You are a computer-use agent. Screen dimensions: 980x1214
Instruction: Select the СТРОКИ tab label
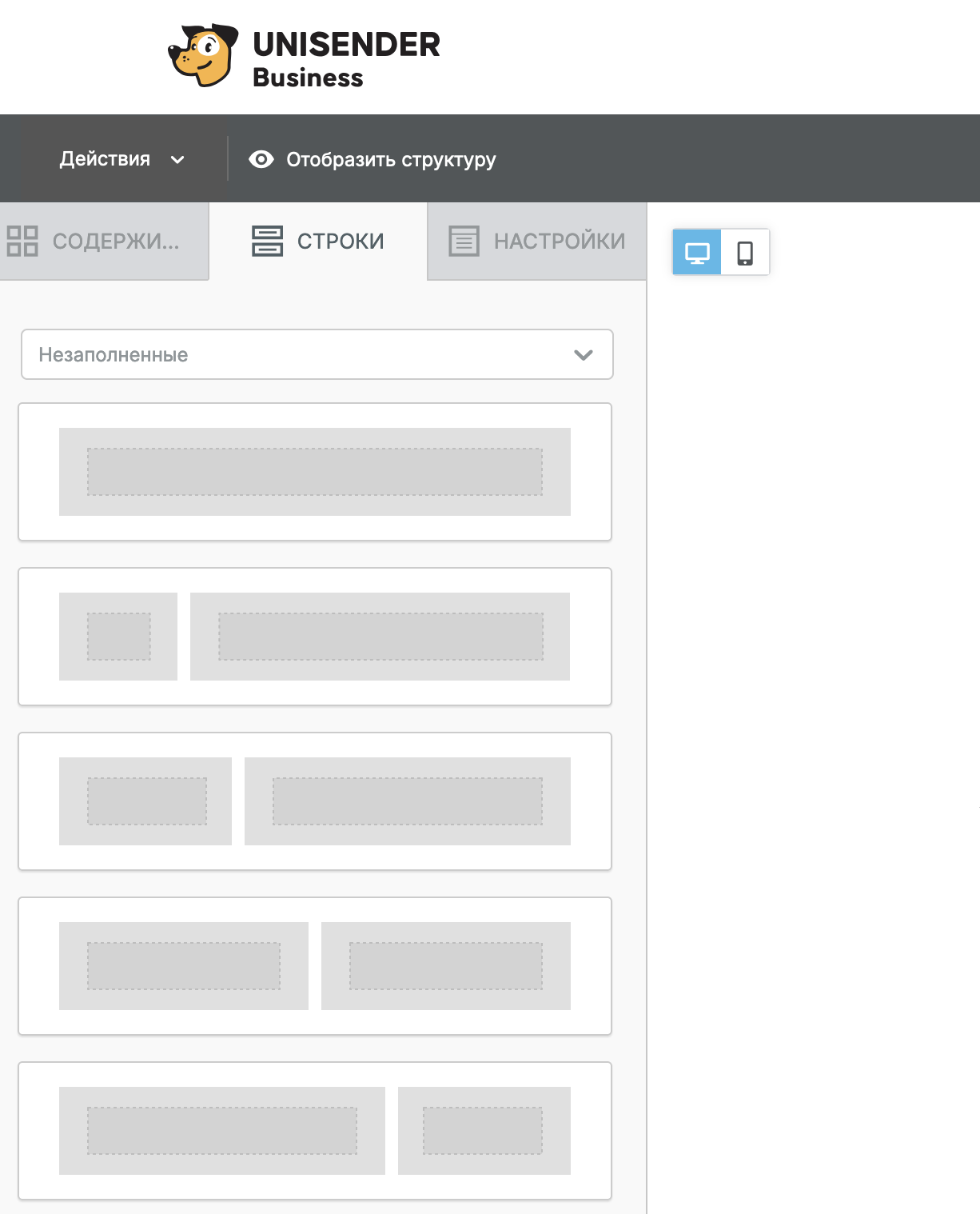(341, 241)
